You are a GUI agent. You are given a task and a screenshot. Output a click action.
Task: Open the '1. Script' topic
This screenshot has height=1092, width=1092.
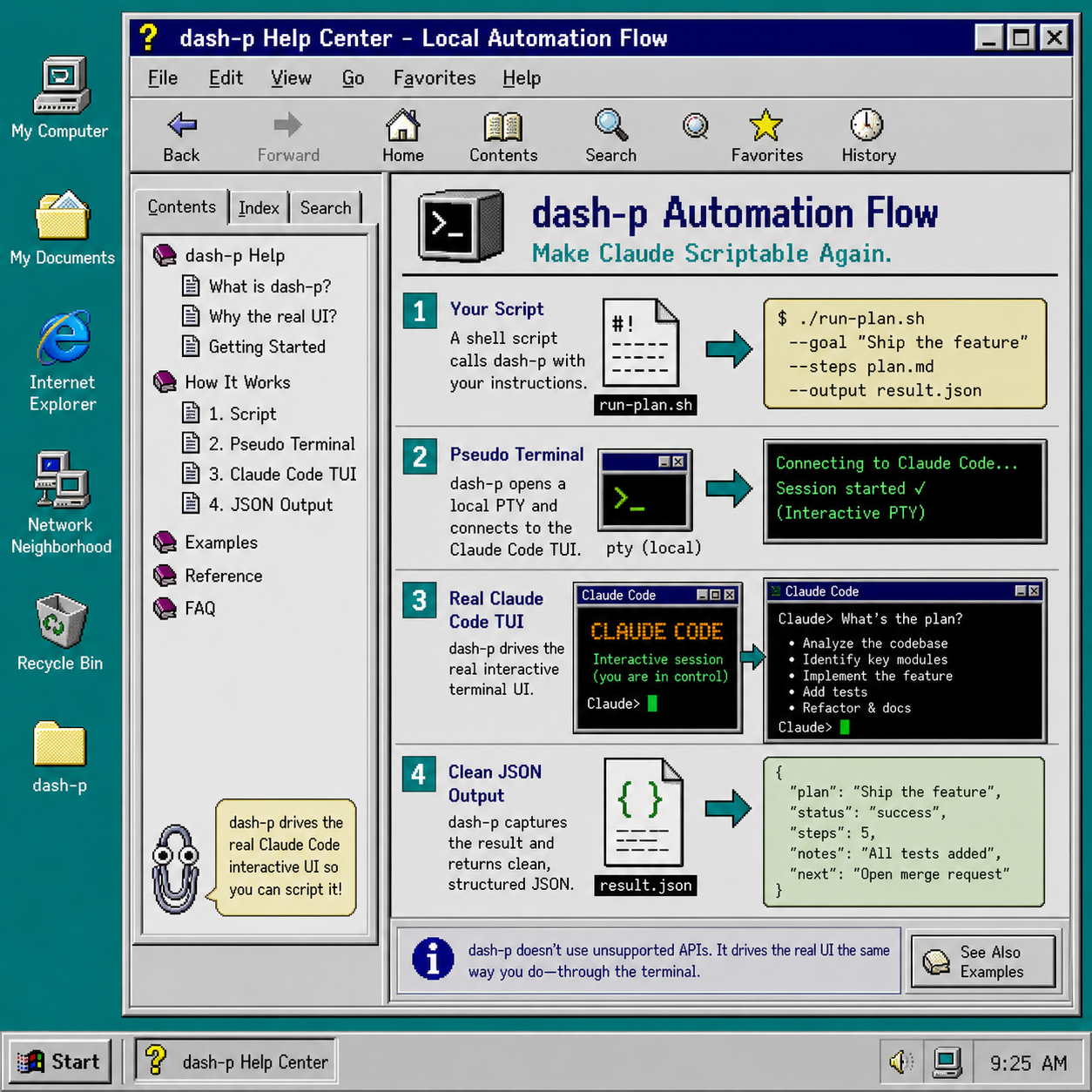coord(242,414)
